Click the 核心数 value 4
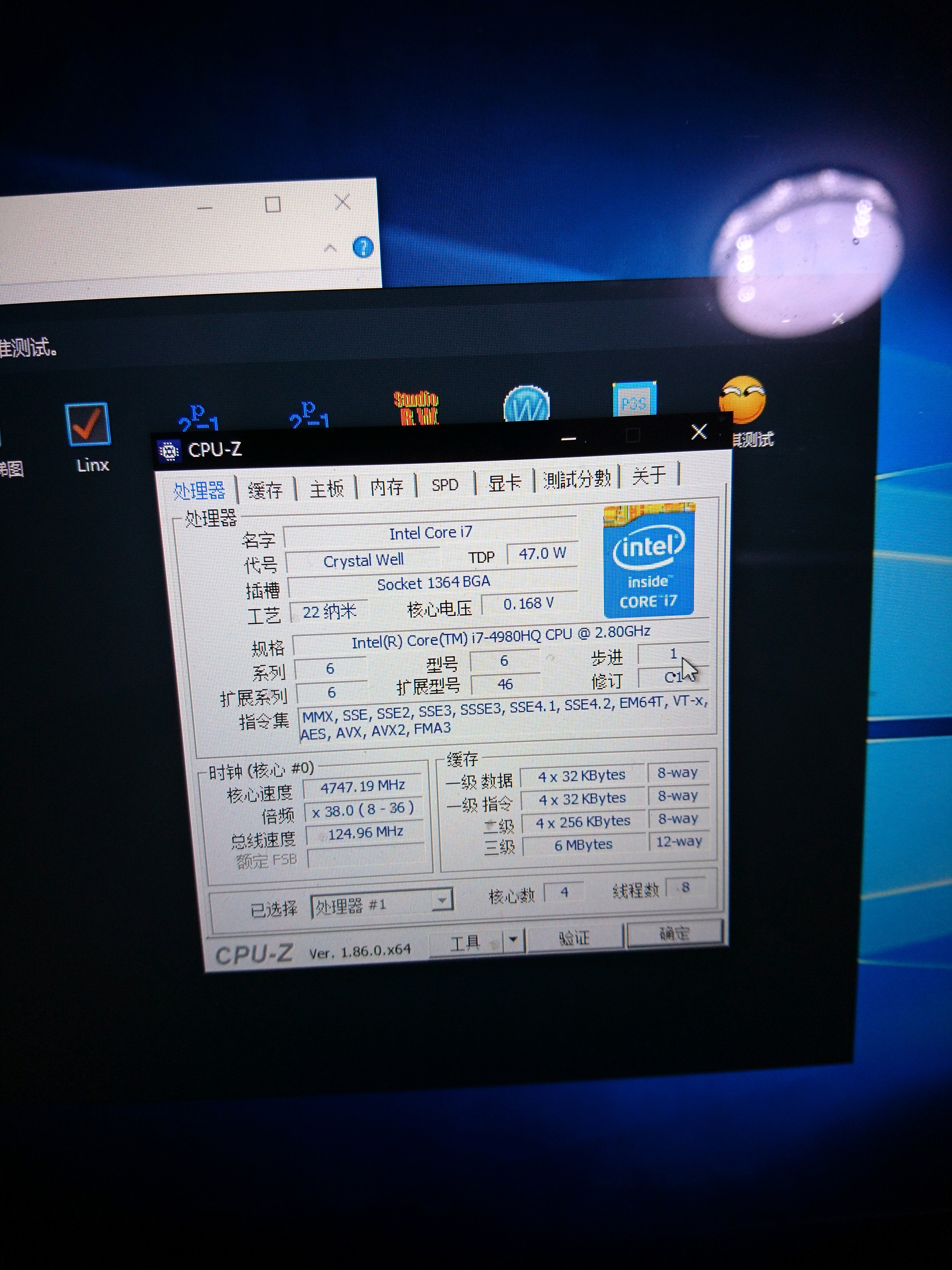 [564, 892]
